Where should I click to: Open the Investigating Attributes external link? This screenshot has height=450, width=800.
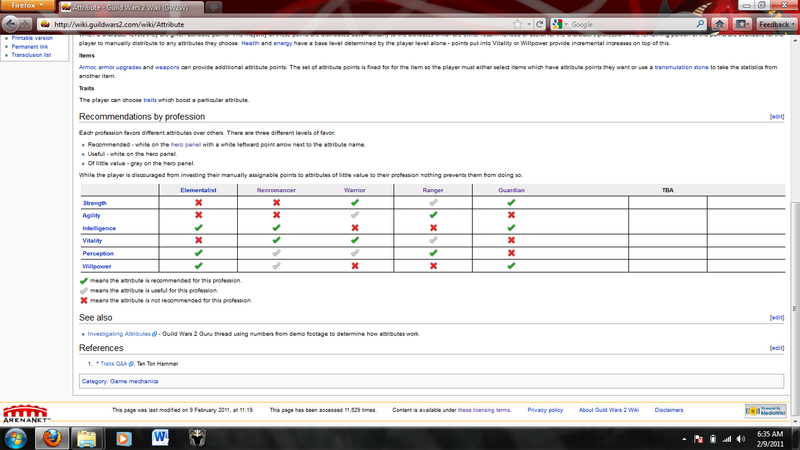[x=122, y=334]
